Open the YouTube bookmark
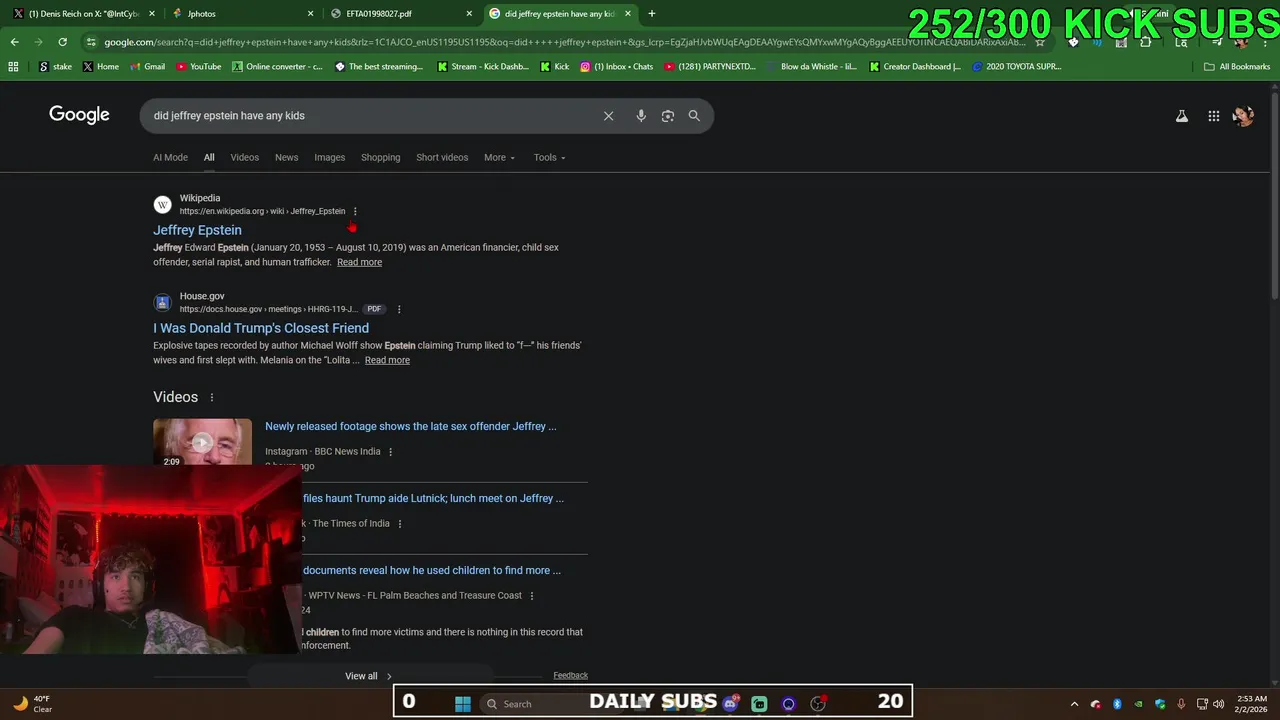 198,67
